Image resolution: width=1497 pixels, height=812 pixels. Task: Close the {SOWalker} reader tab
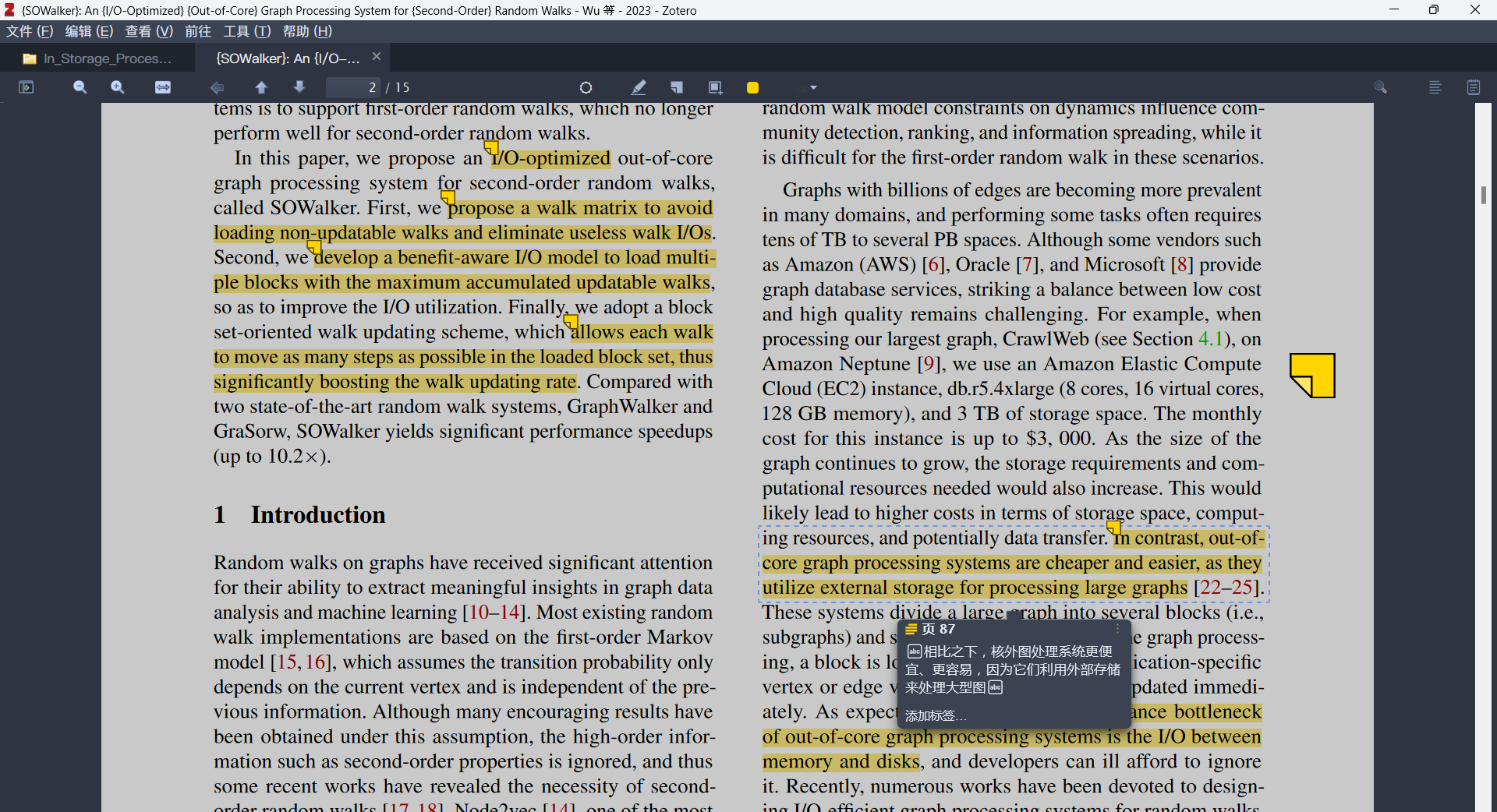click(x=377, y=56)
